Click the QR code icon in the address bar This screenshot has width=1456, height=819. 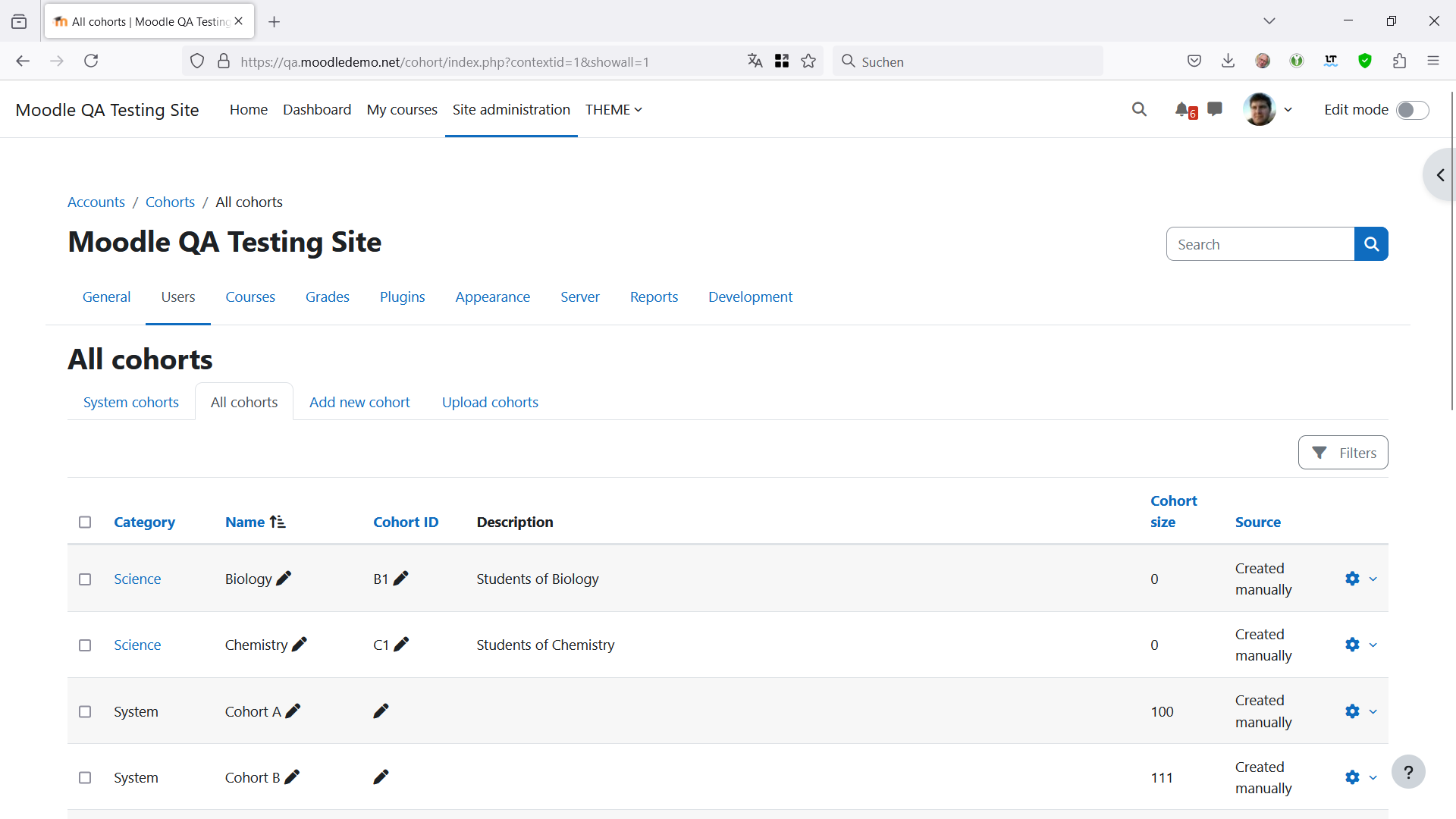[x=782, y=61]
